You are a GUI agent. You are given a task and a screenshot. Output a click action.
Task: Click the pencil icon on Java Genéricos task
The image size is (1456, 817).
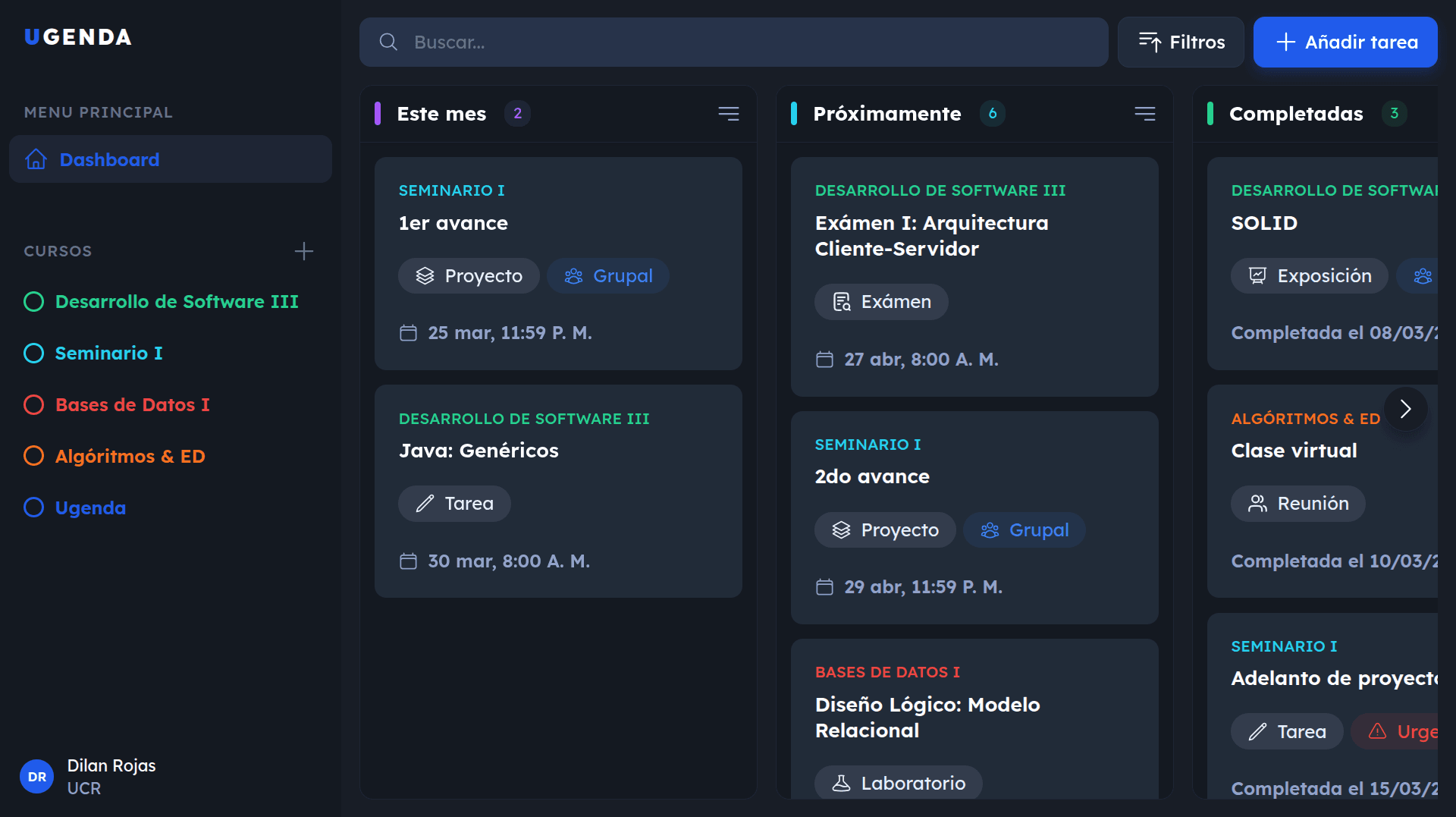pos(425,503)
